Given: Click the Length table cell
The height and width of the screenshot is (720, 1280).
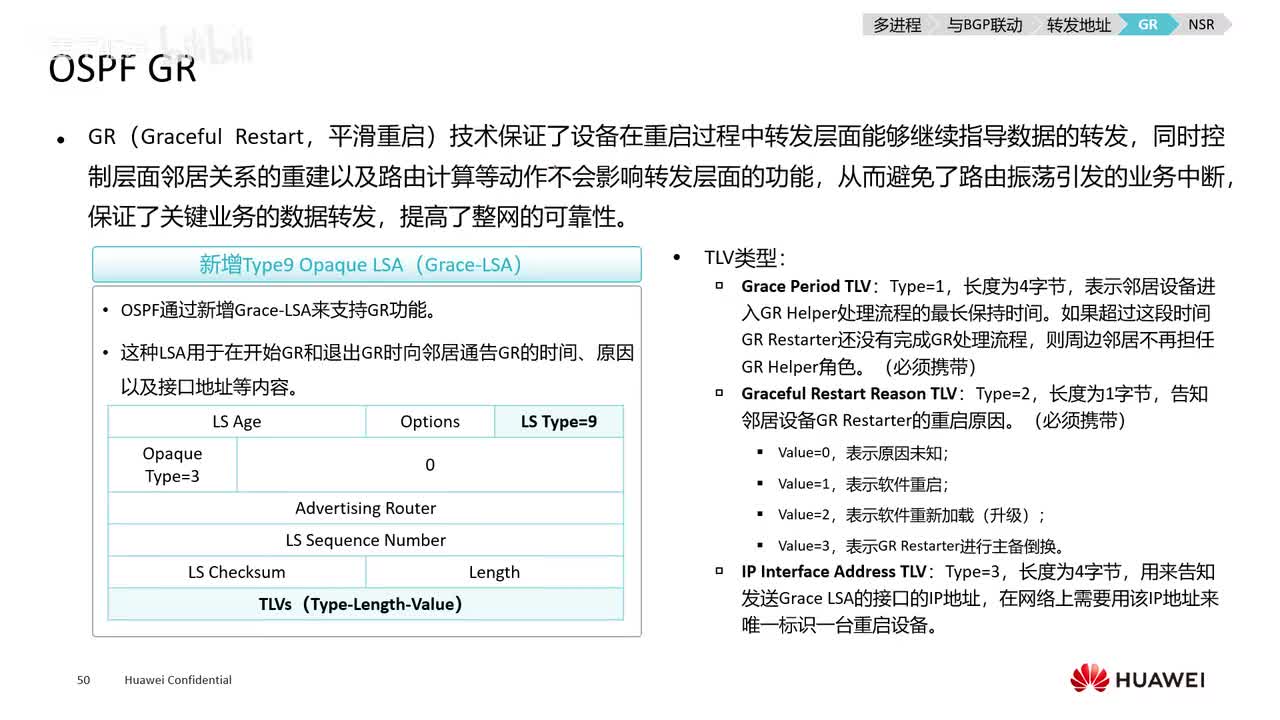Looking at the screenshot, I should coord(494,572).
